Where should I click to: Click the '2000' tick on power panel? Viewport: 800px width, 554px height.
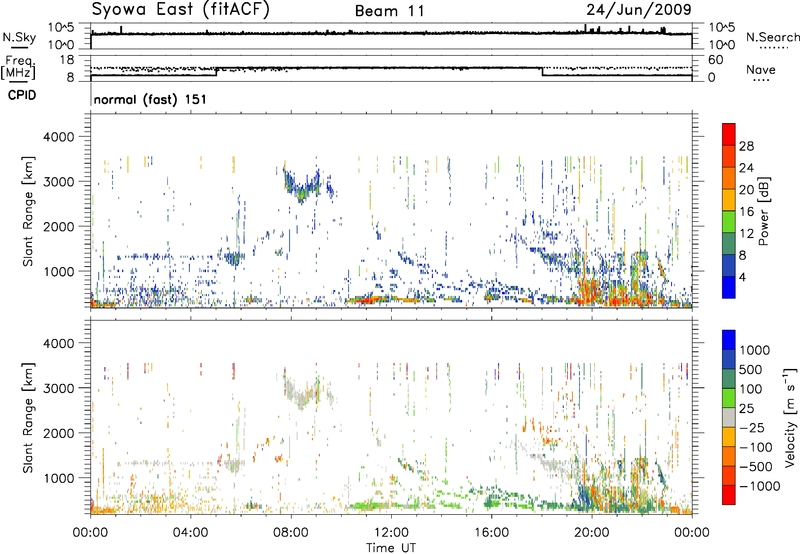coord(58,226)
